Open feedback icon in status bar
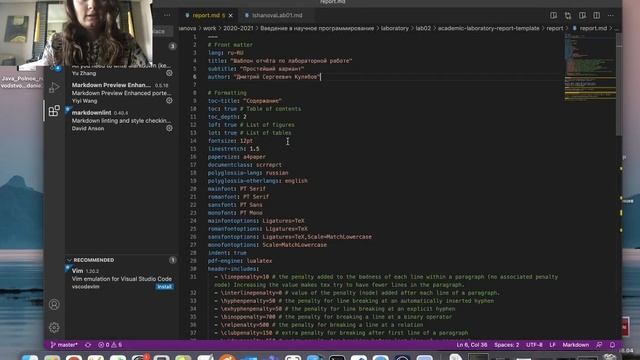The height and width of the screenshot is (360, 640). (x=599, y=345)
